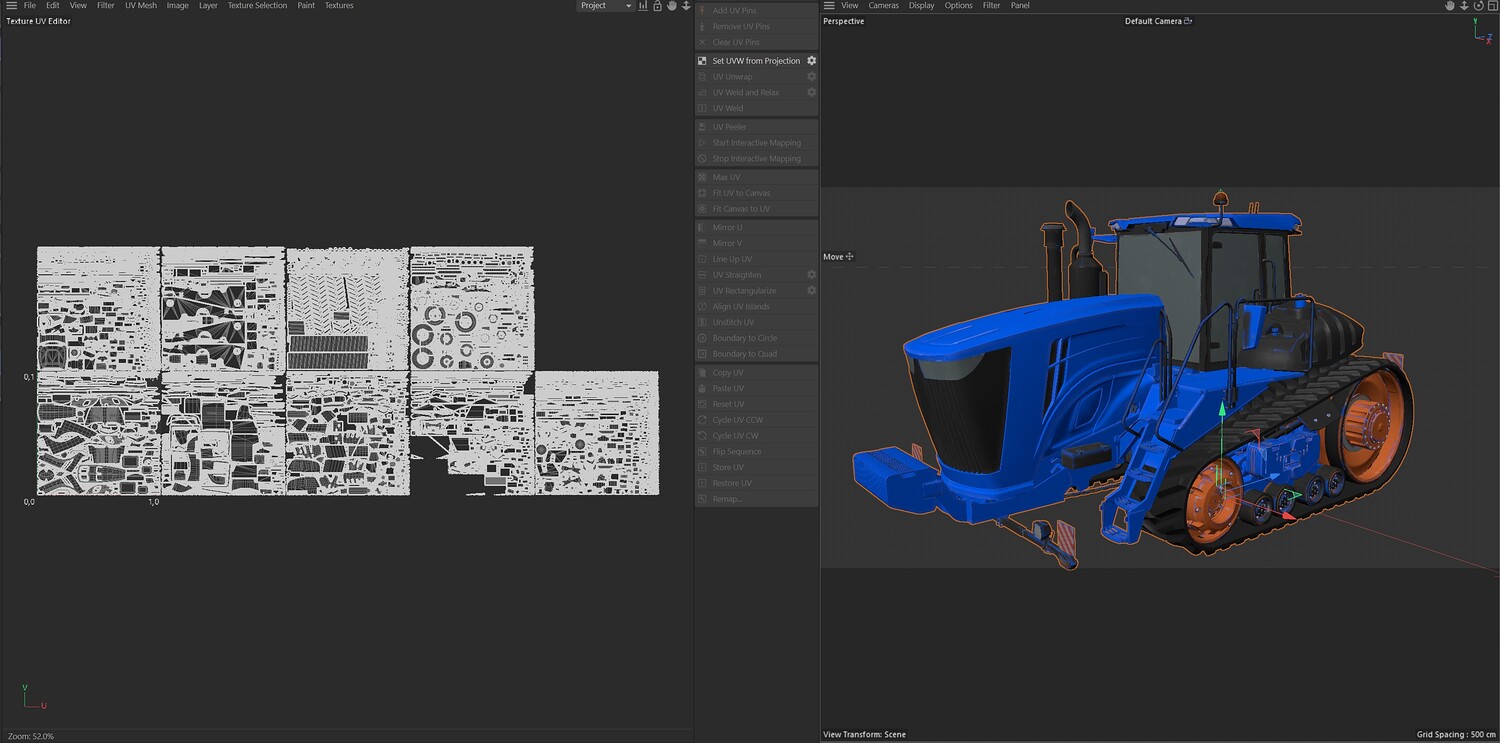Click the zoom arrows icon in UV editor
This screenshot has height=743, width=1500.
(x=686, y=6)
